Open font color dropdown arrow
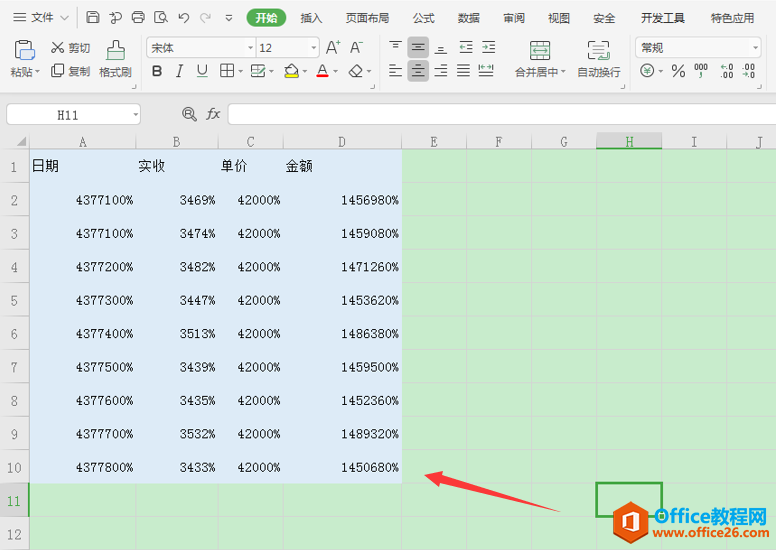 (x=336, y=72)
